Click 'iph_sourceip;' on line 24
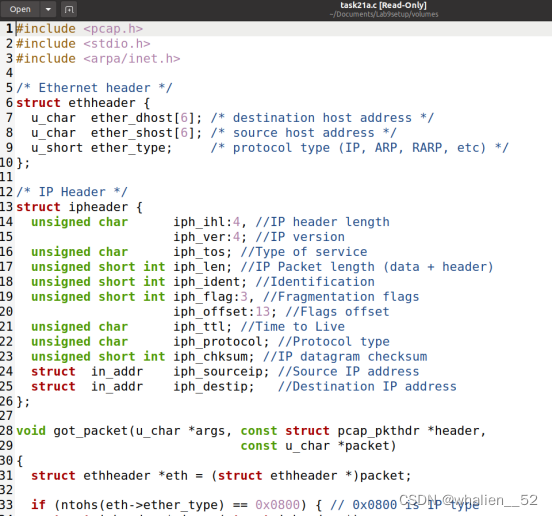The image size is (553, 516). (x=221, y=372)
